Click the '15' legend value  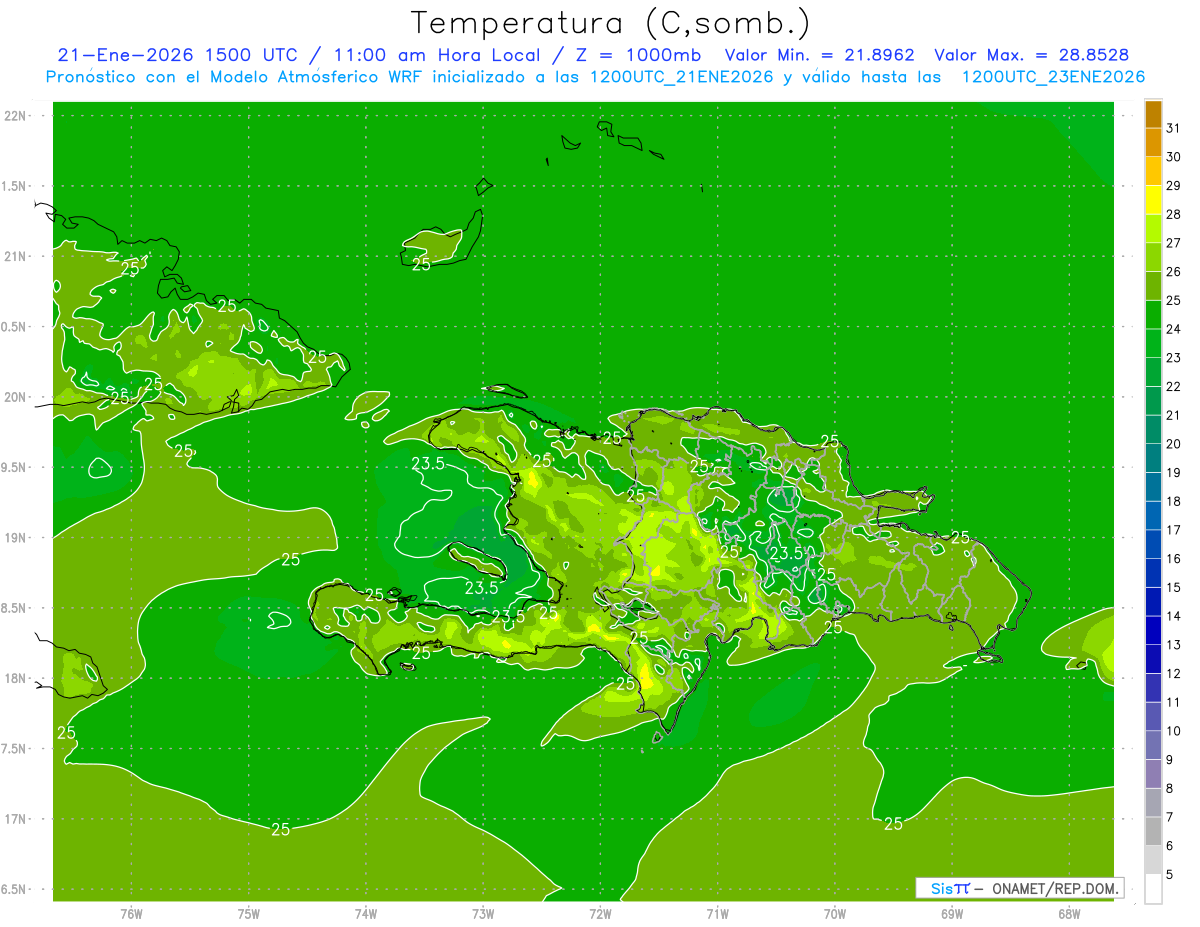1174,588
